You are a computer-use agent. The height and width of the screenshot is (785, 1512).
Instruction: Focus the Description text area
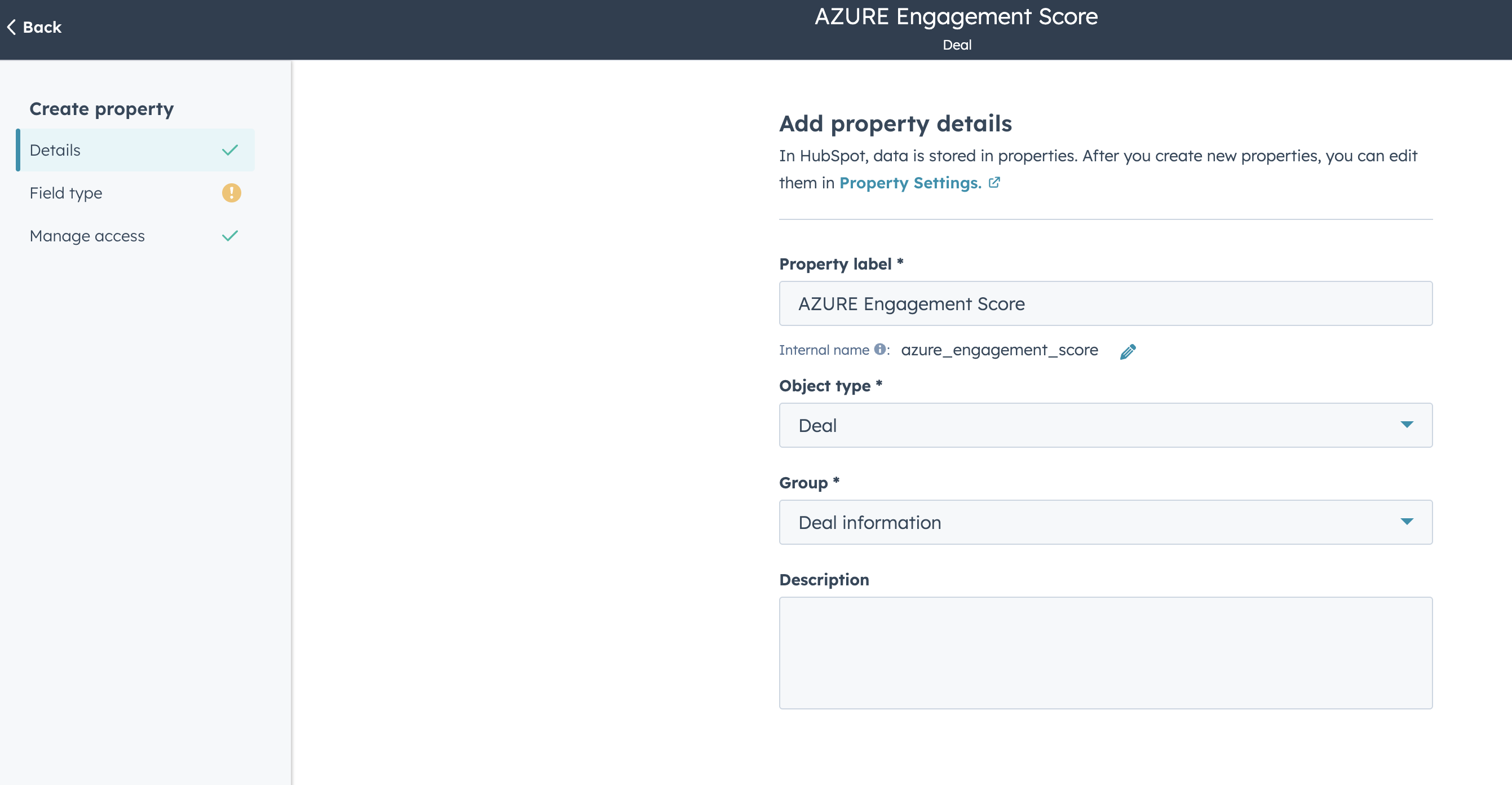tap(1104, 652)
